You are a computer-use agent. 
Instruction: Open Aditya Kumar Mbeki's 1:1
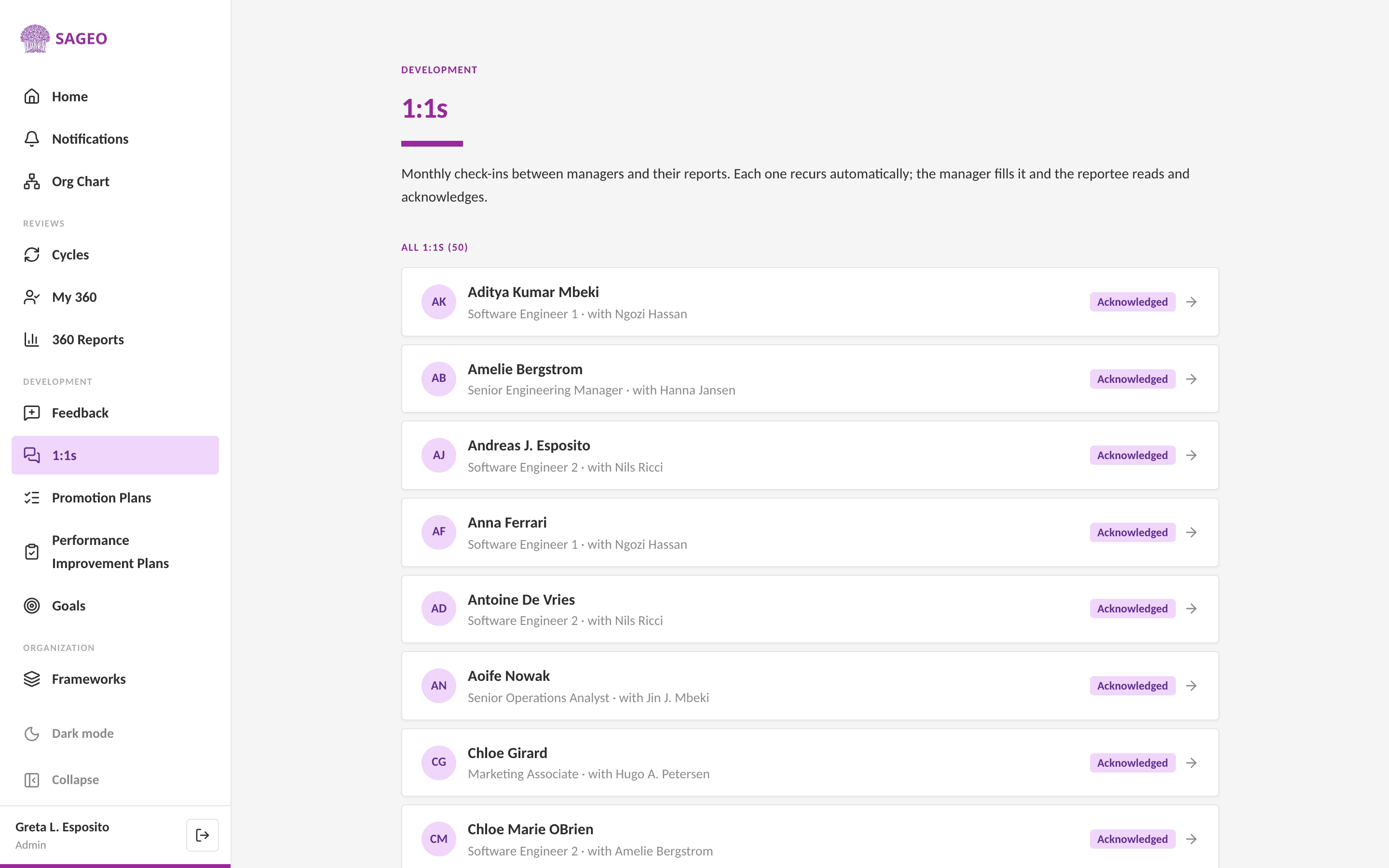pos(810,302)
